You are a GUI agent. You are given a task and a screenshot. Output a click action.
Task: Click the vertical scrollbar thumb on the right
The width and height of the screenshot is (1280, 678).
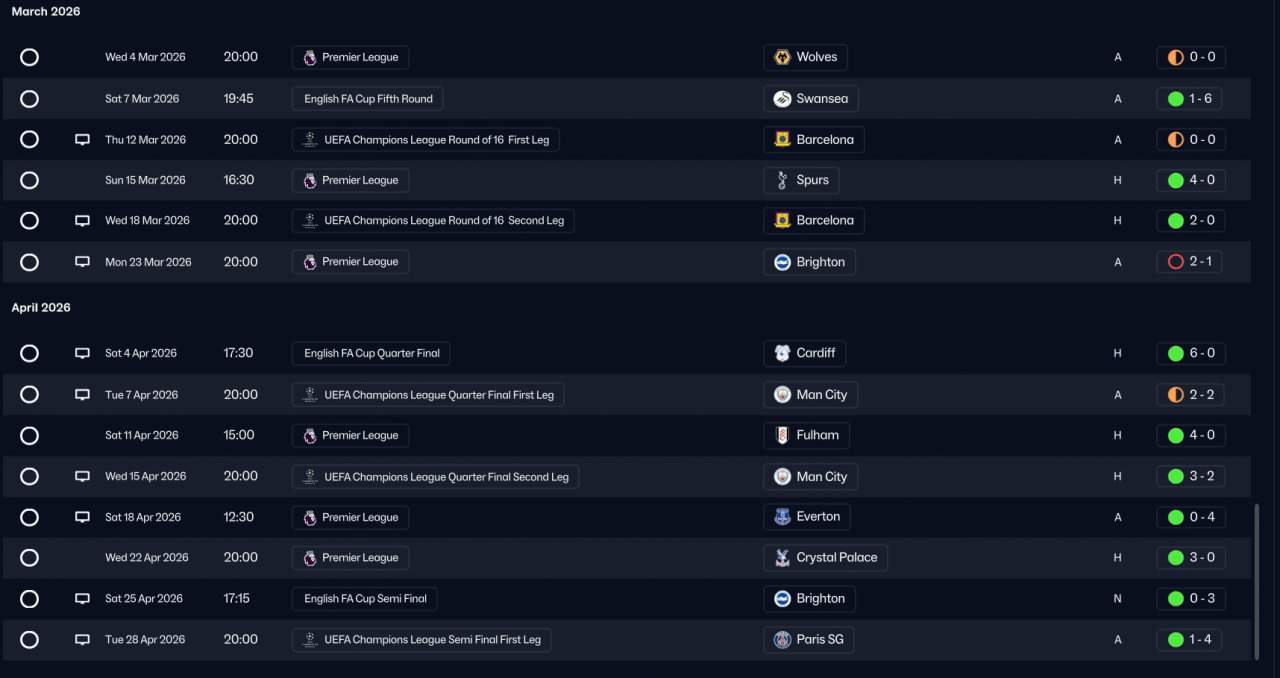[1257, 580]
